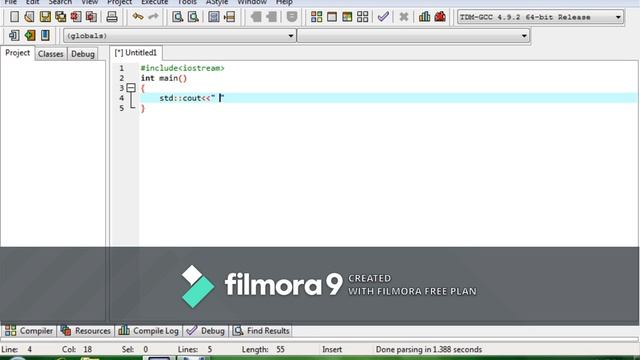Viewport: 640px width, 360px height.
Task: Open the Execute menu
Action: (x=154, y=2)
